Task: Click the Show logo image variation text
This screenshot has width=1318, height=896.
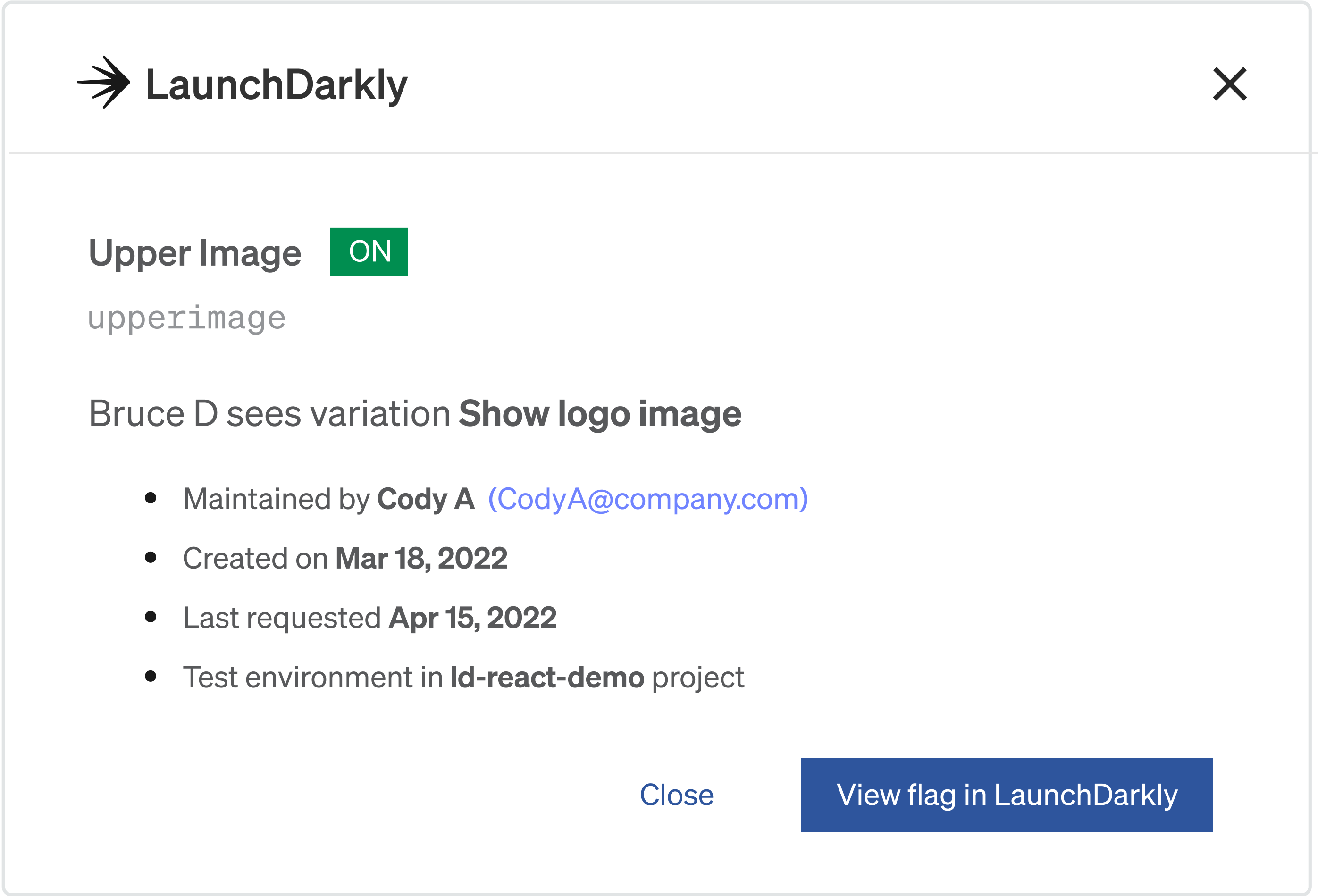Action: [601, 413]
